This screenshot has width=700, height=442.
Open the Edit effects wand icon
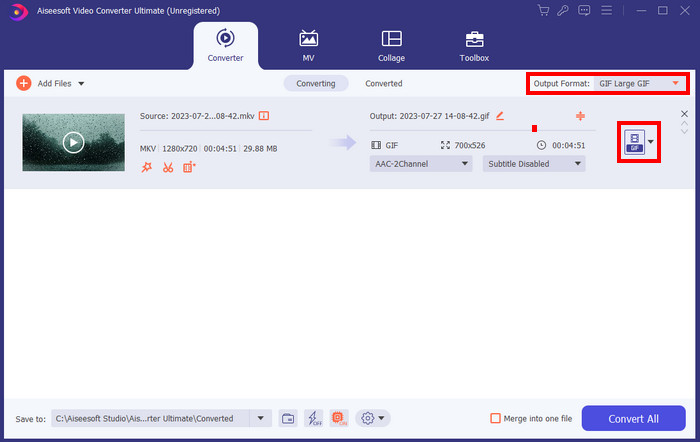tap(146, 167)
